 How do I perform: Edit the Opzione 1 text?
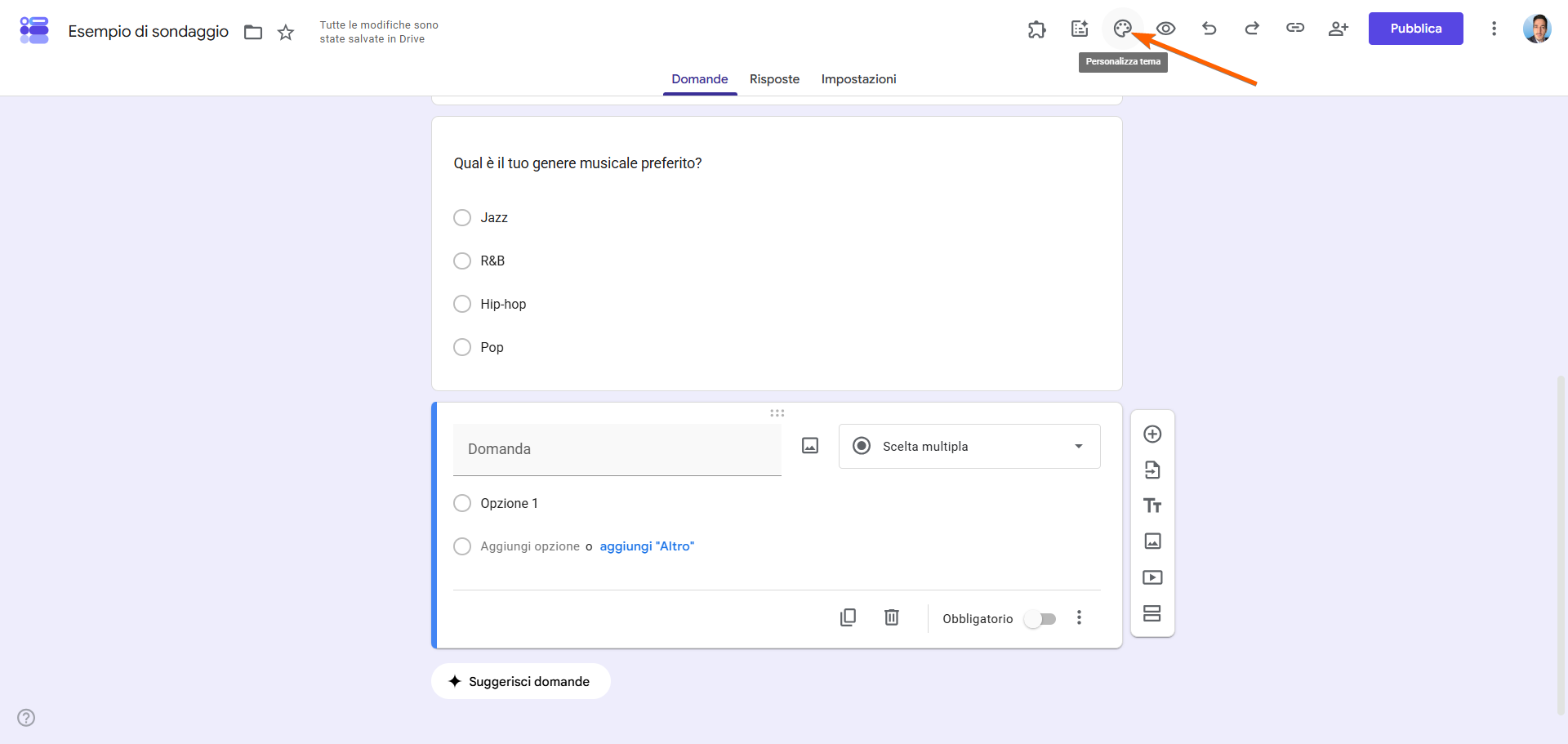coord(509,503)
